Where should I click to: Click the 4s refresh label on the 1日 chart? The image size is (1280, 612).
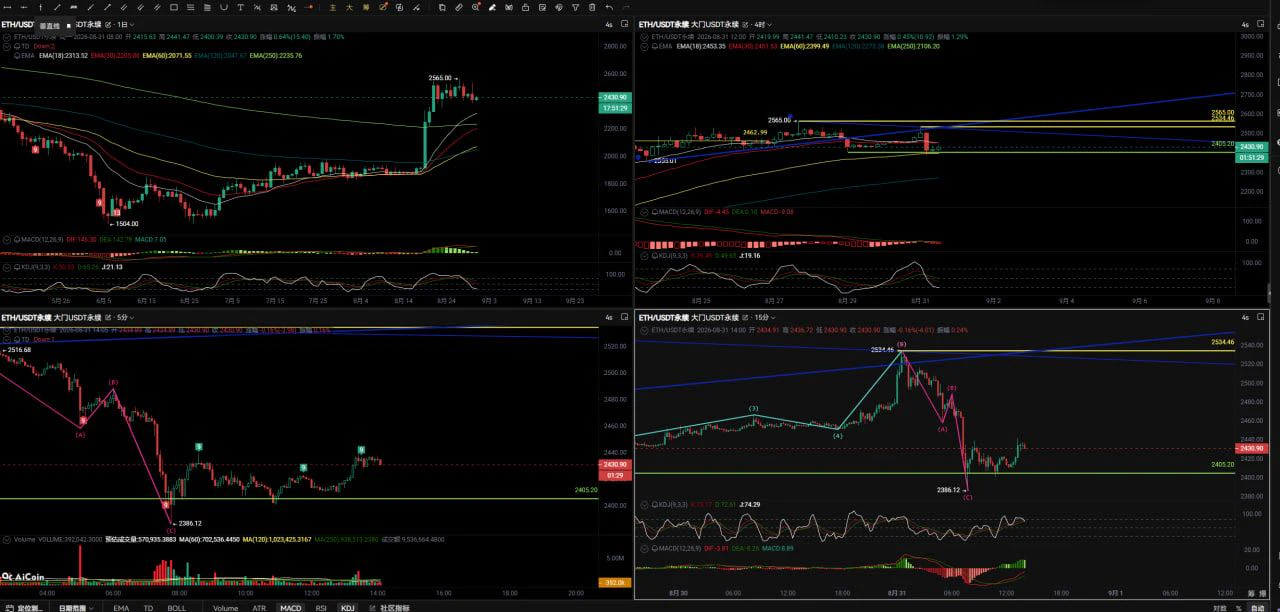pos(608,24)
